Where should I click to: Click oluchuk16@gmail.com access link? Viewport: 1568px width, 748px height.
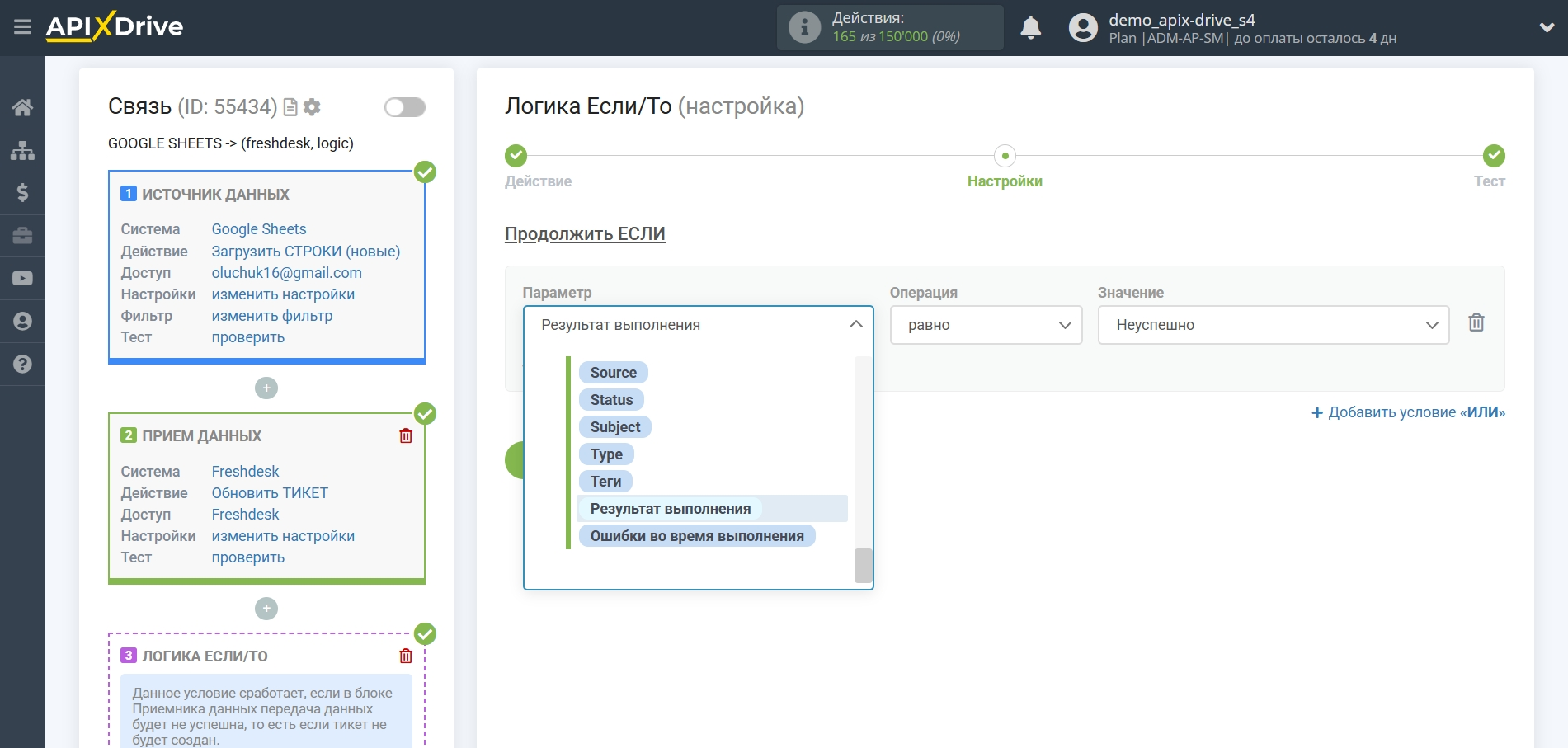[287, 273]
